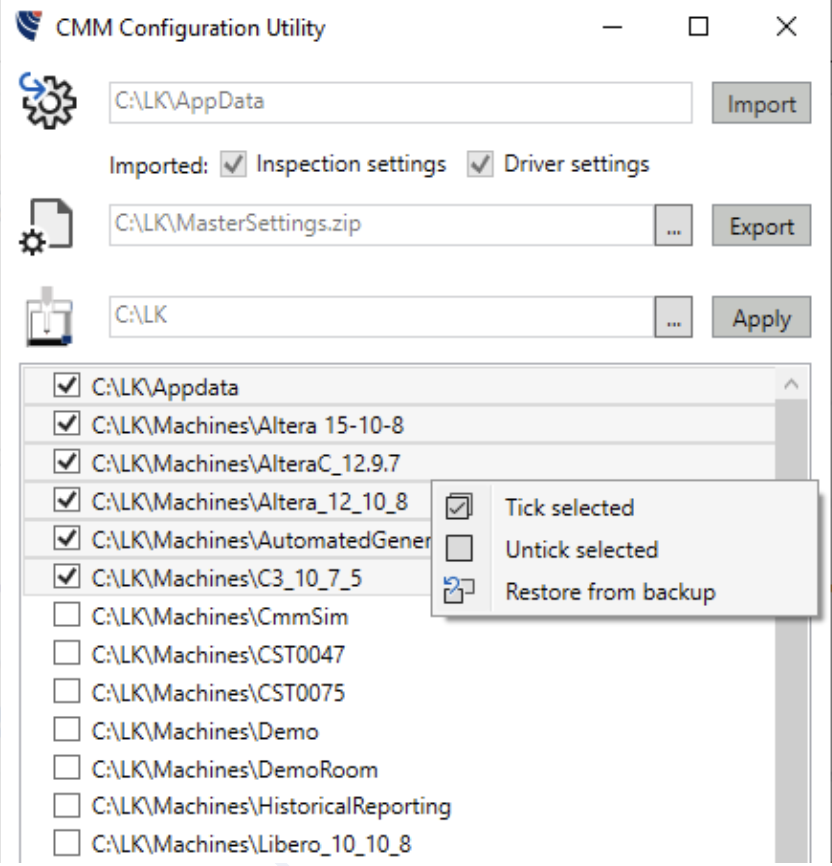The image size is (832, 866).
Task: Uncheck the Altera 15-10-8 checkbox
Action: [x=67, y=424]
